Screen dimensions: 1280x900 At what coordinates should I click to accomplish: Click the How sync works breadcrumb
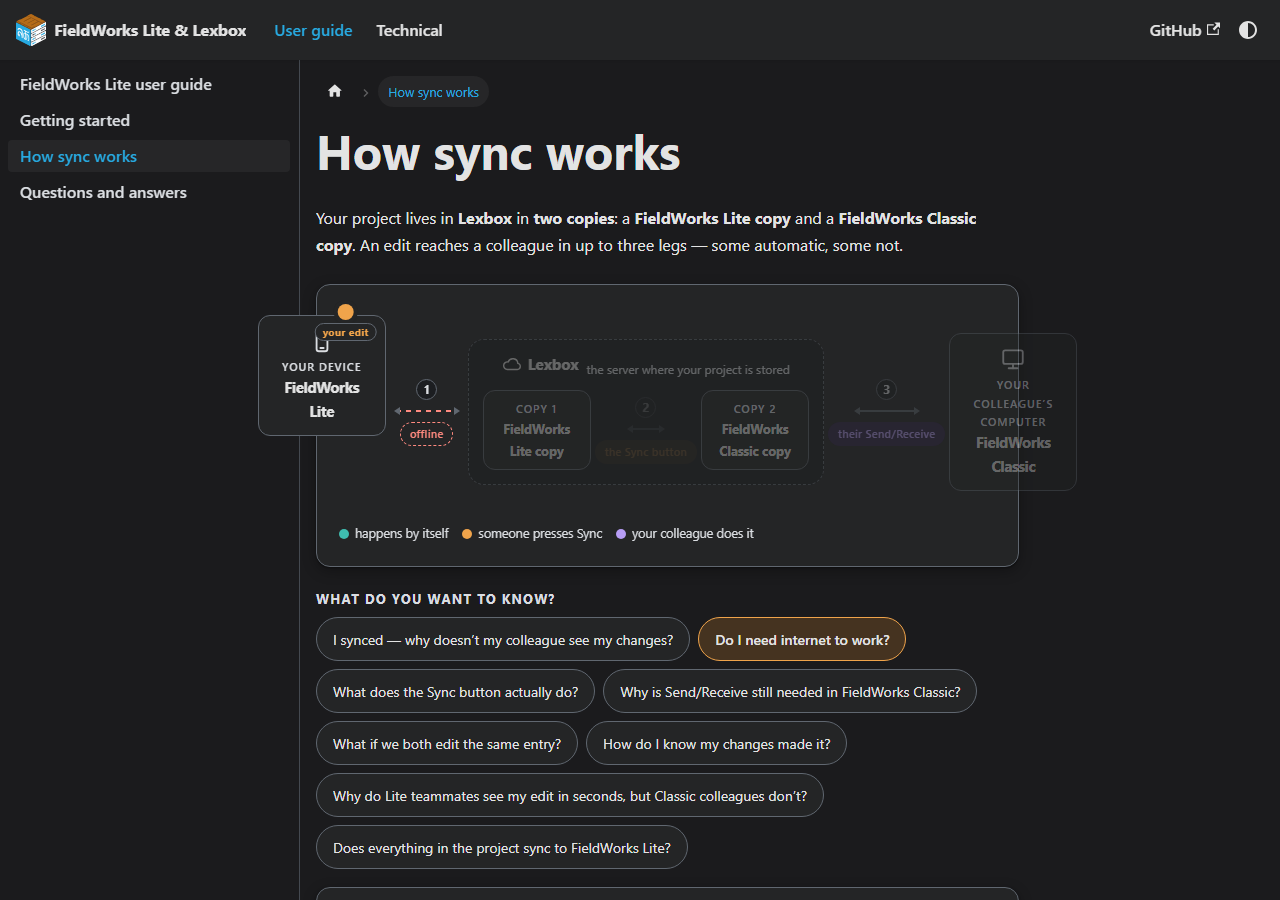[433, 92]
